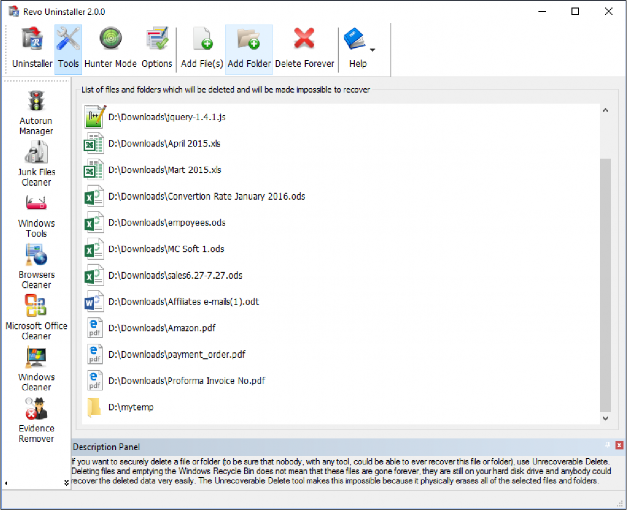
Task: Select Word icon of Affiliates e-mails(1).odt
Action: pyautogui.click(x=94, y=302)
